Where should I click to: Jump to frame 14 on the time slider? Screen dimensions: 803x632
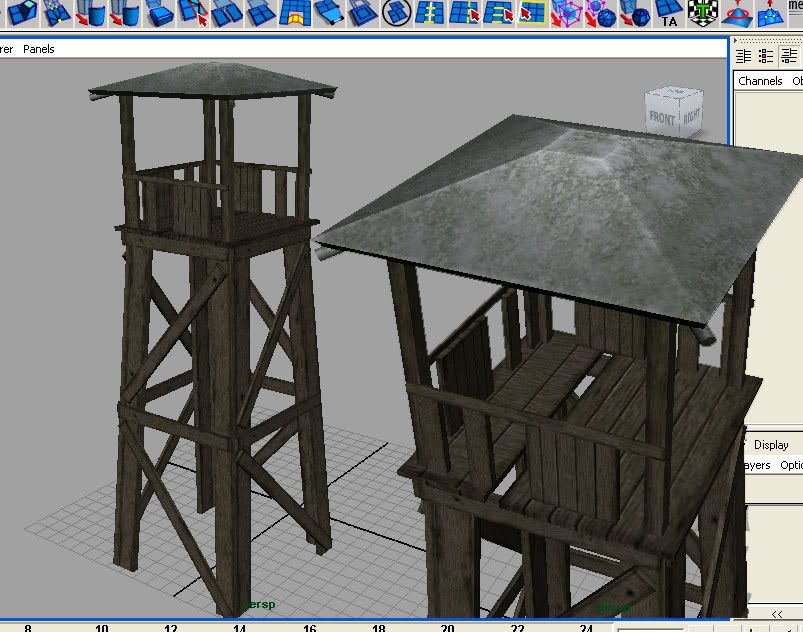pos(240,628)
